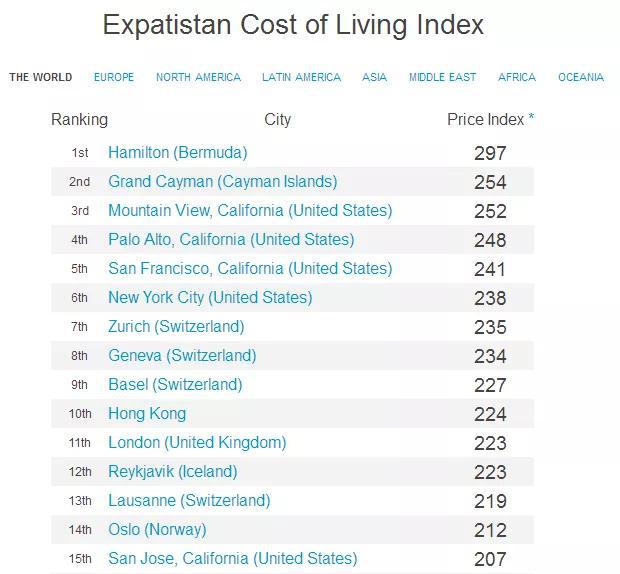Show the Latin America rankings tab
Screen dimensions: 620x574
coord(301,77)
